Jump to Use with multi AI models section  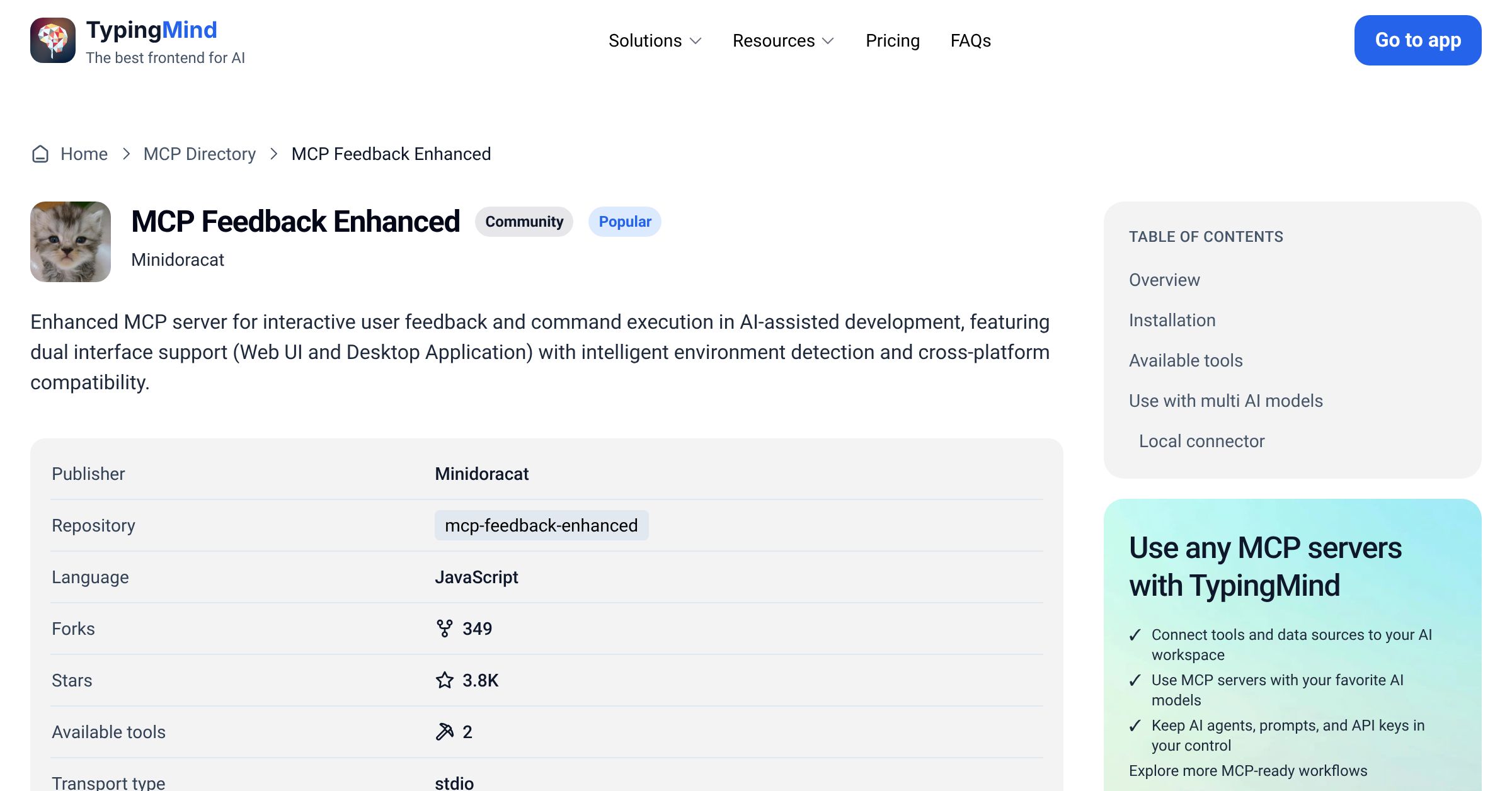pos(1226,401)
